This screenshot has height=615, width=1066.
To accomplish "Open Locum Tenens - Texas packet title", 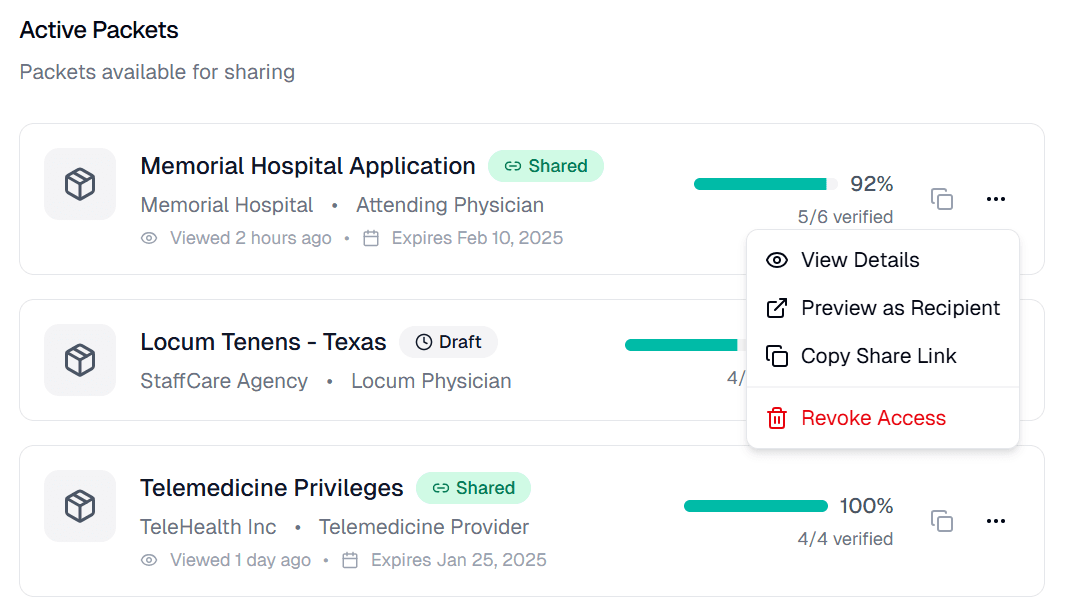I will tap(263, 342).
